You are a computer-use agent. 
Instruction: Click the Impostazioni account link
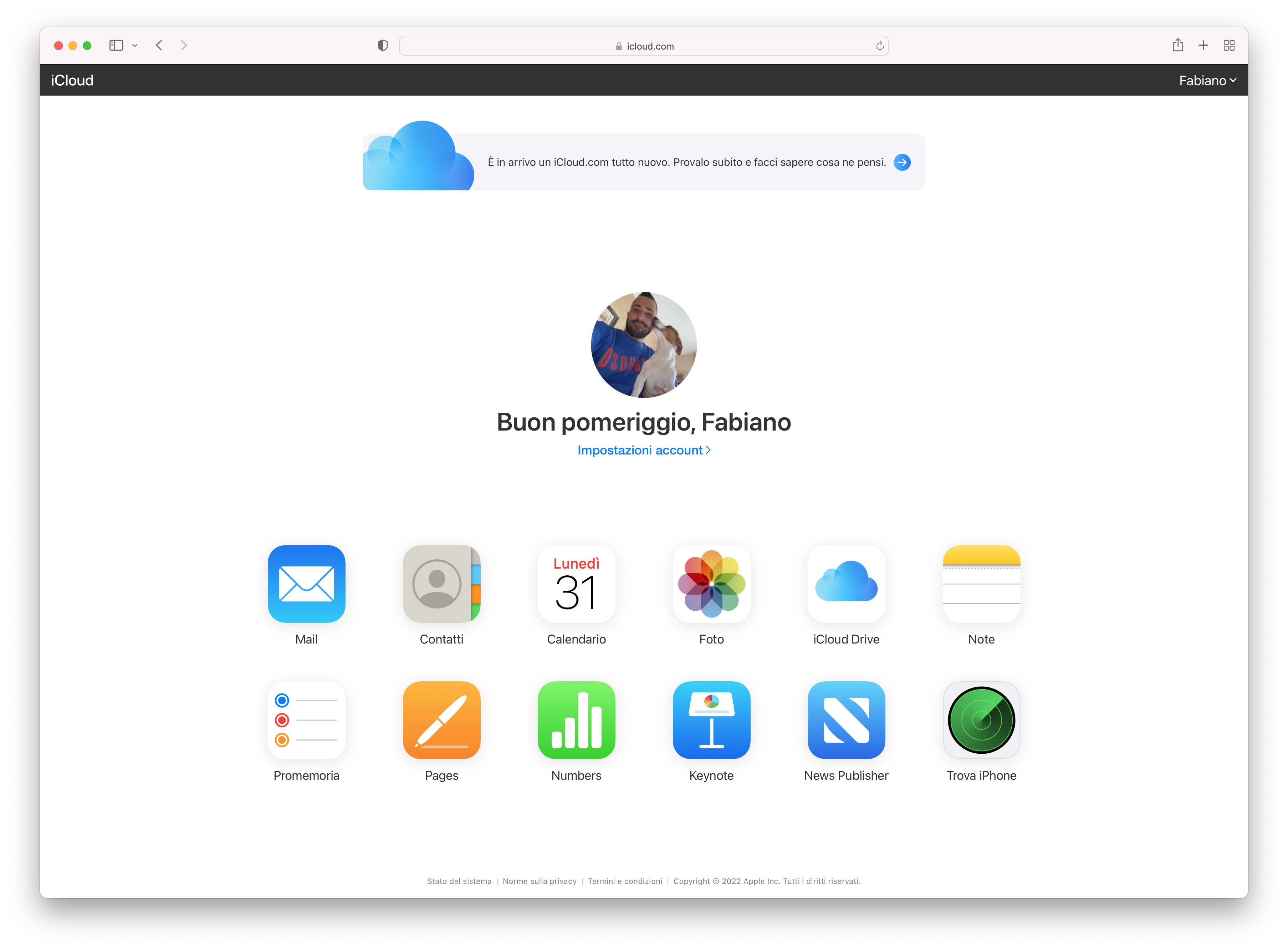[643, 450]
